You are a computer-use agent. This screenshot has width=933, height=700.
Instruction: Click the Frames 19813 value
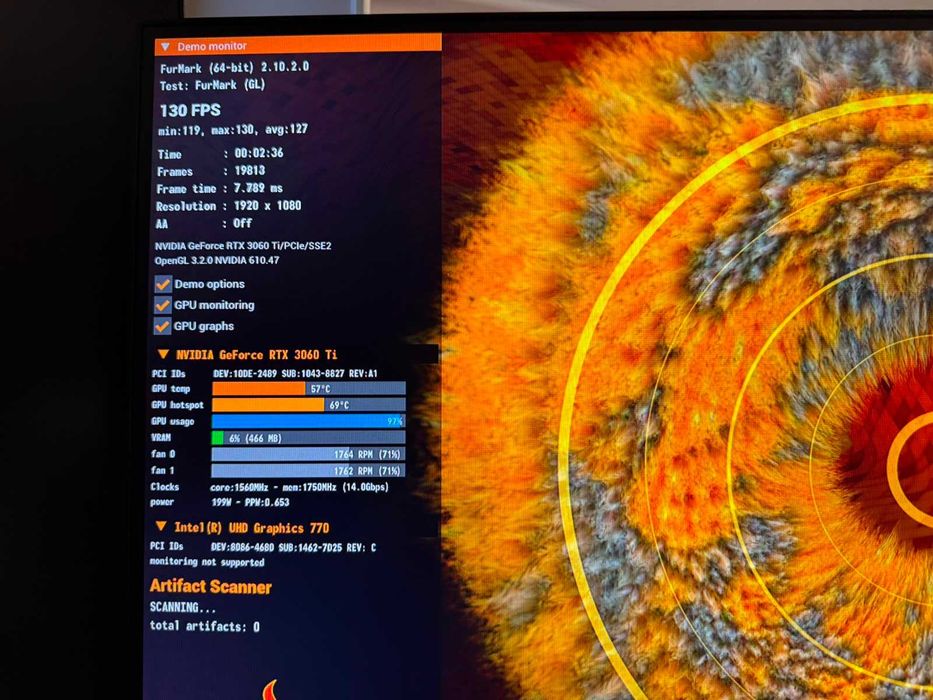(249, 171)
